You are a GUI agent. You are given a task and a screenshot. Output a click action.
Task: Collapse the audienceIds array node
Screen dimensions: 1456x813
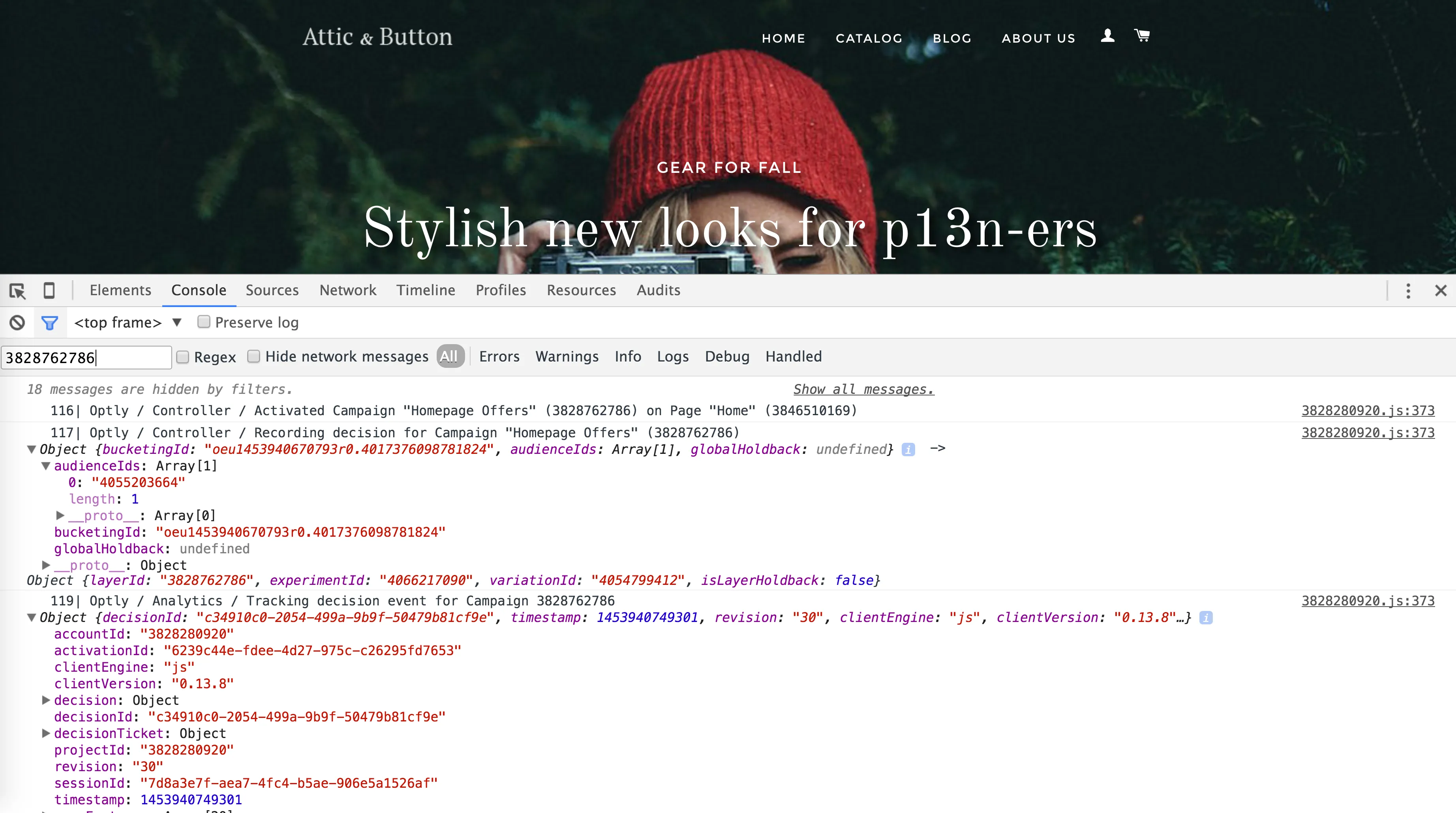click(x=46, y=466)
